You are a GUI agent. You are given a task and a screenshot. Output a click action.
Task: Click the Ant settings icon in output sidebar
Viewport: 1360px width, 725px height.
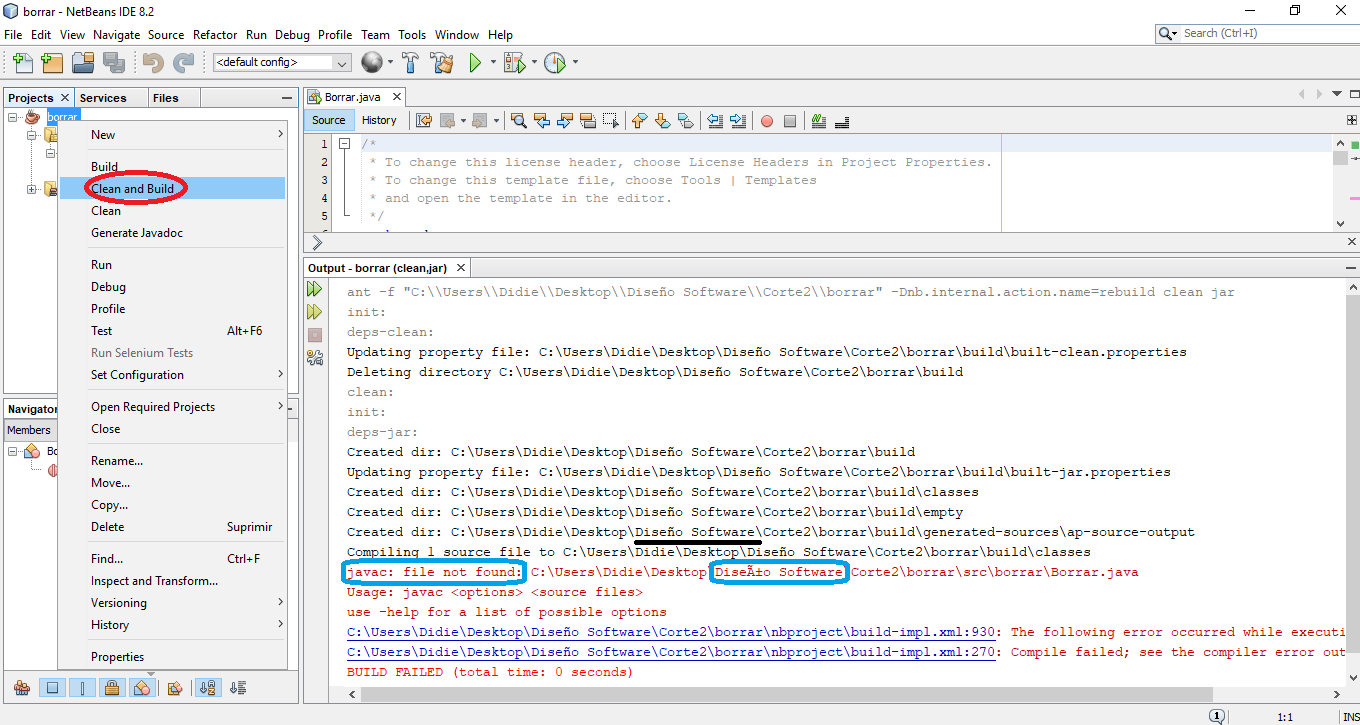pos(315,358)
